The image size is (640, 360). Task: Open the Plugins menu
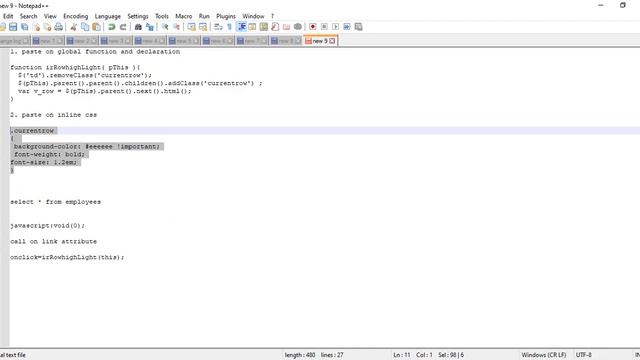tap(226, 16)
